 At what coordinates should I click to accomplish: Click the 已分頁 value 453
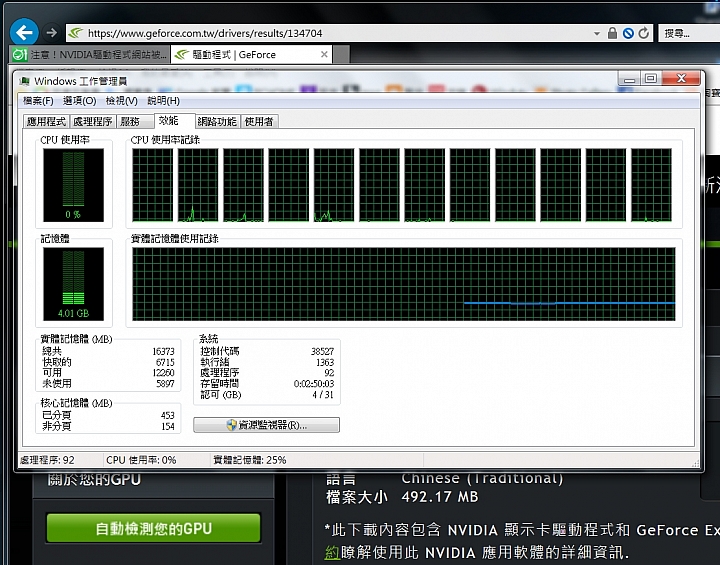click(x=168, y=415)
